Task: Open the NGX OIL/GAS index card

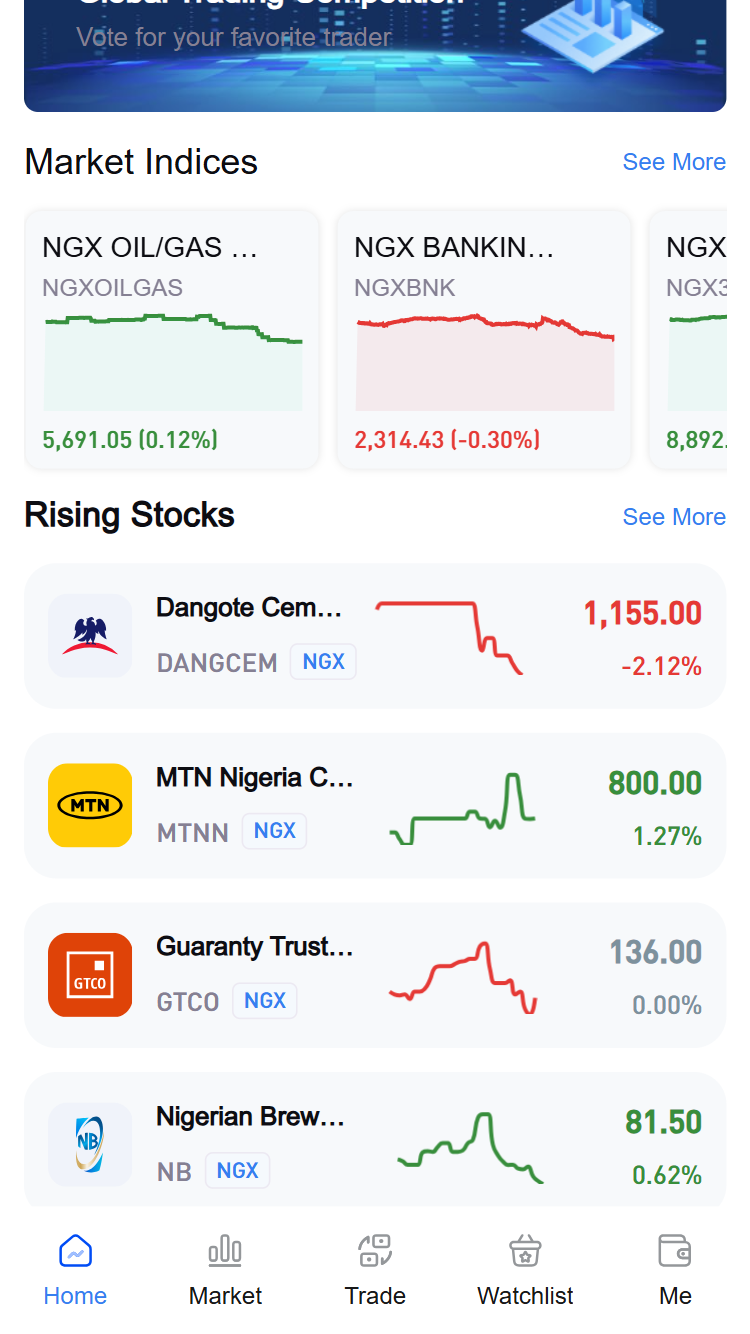Action: (172, 339)
